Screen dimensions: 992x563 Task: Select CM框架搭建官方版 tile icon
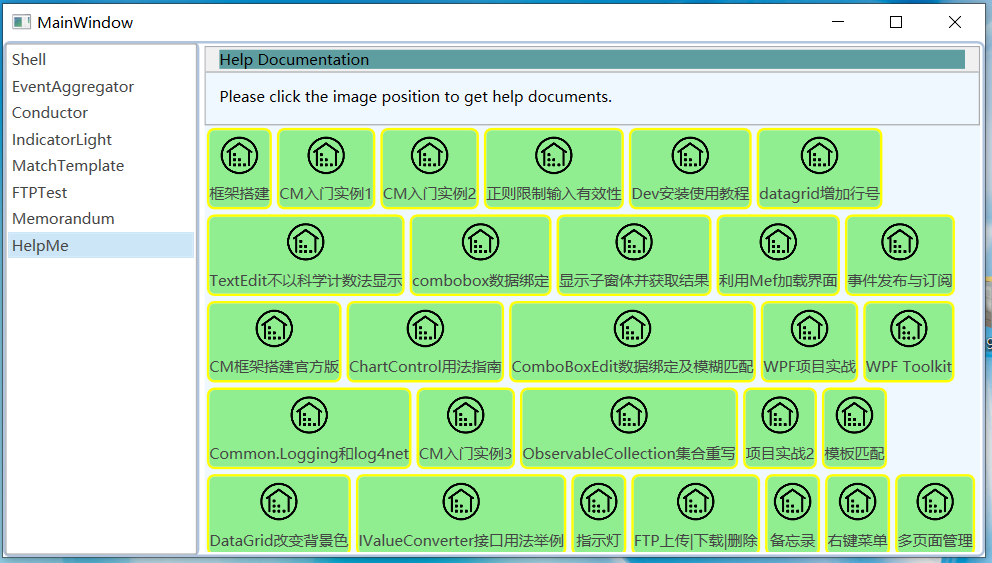[274, 329]
